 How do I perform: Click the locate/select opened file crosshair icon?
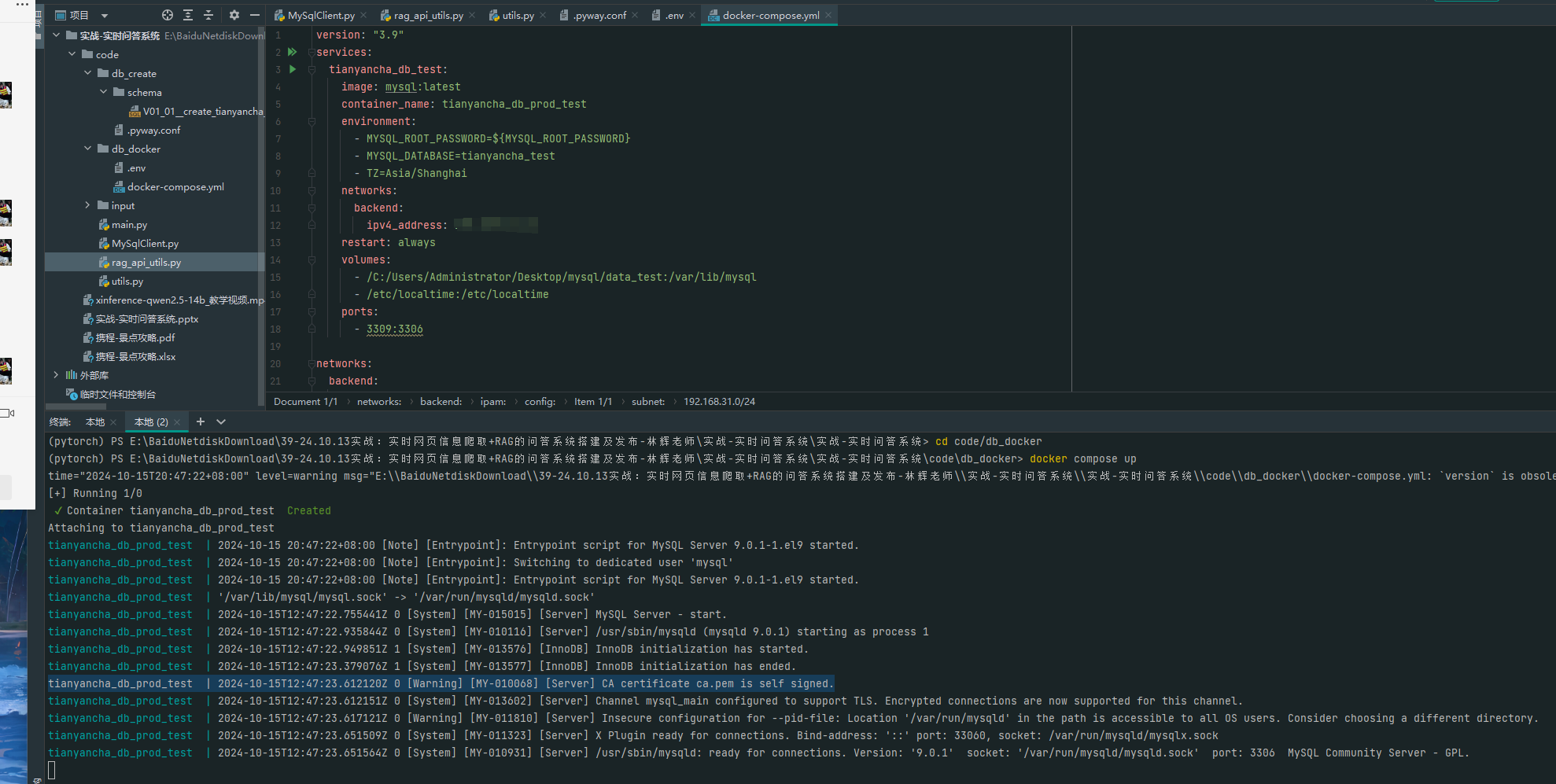click(167, 15)
